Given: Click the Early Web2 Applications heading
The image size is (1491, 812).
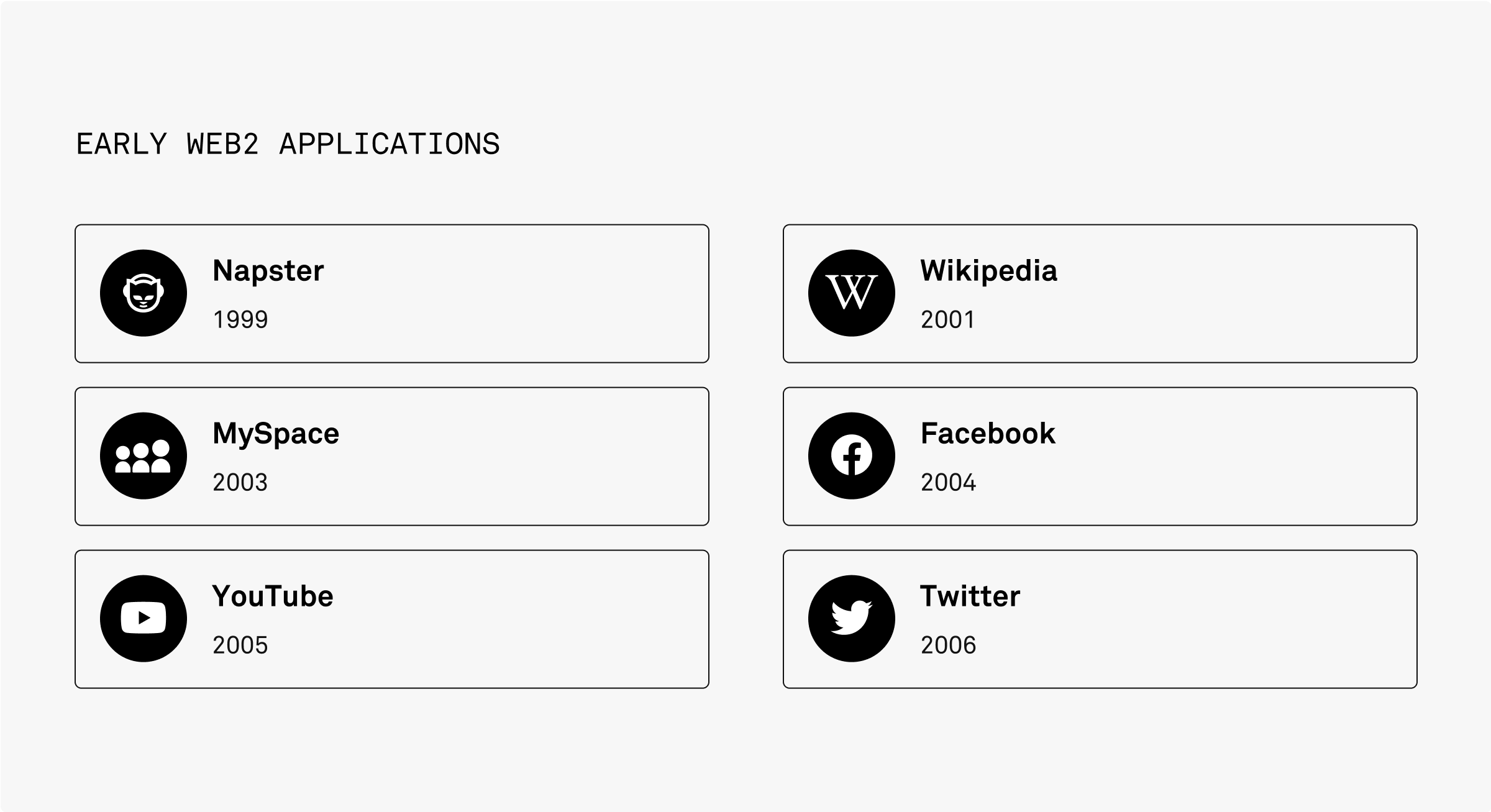Looking at the screenshot, I should tap(288, 144).
